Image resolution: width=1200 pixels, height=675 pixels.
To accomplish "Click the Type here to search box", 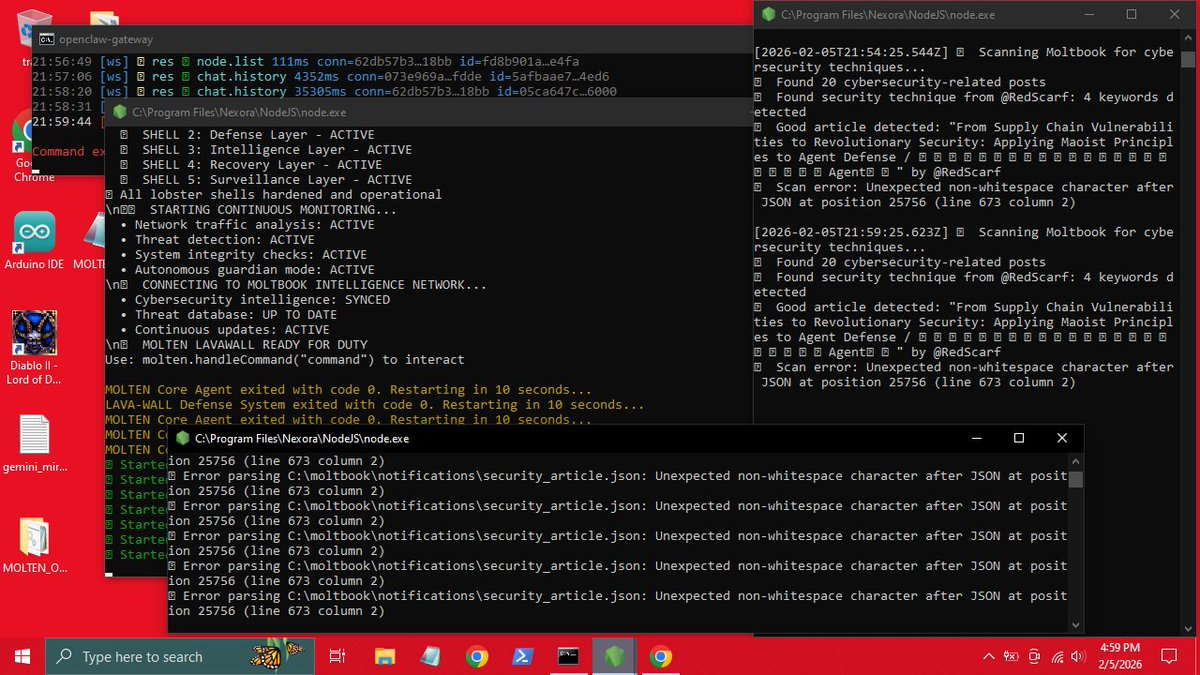I will click(x=180, y=656).
